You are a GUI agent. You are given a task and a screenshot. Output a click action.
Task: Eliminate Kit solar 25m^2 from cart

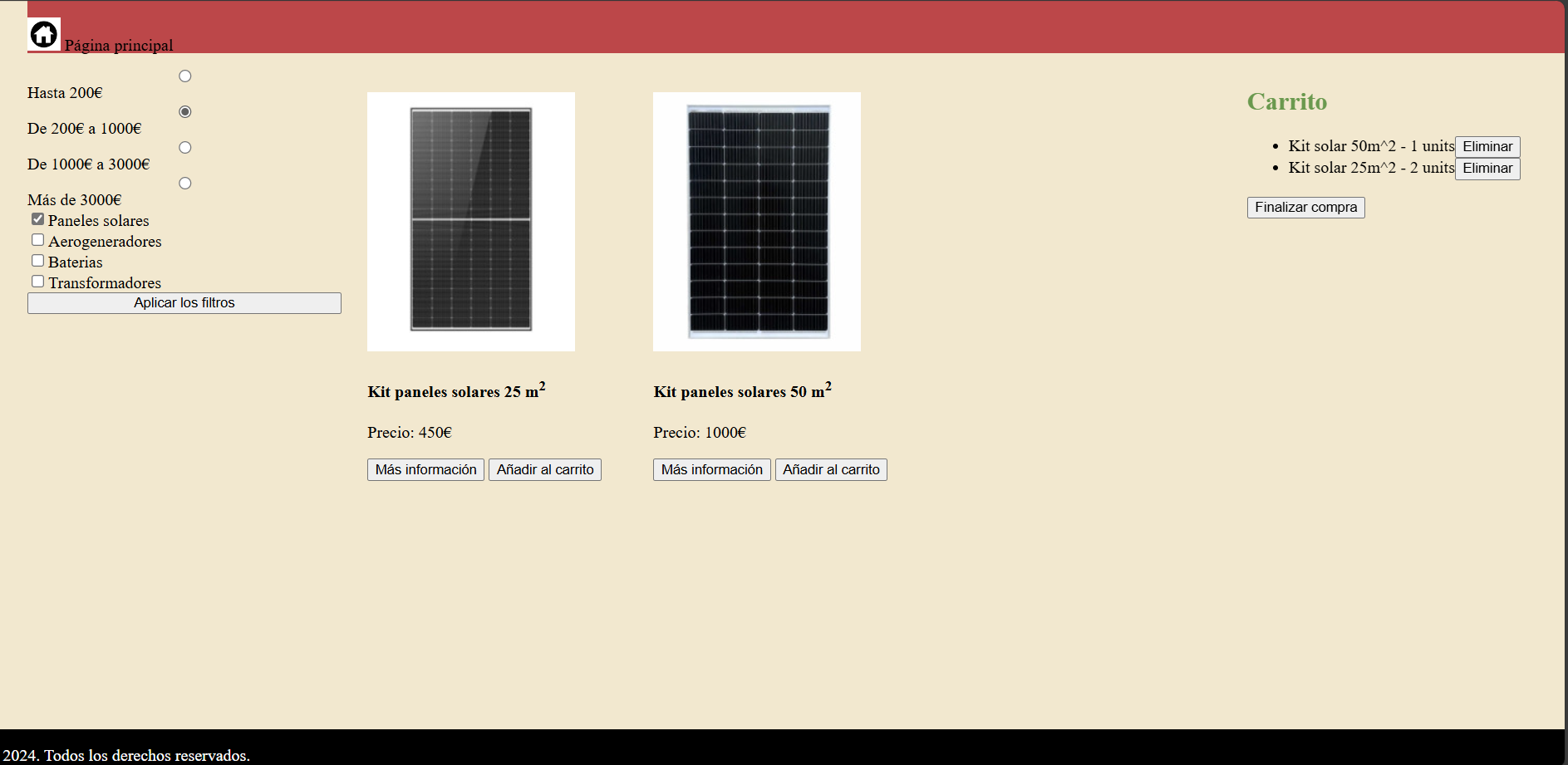tap(1487, 169)
